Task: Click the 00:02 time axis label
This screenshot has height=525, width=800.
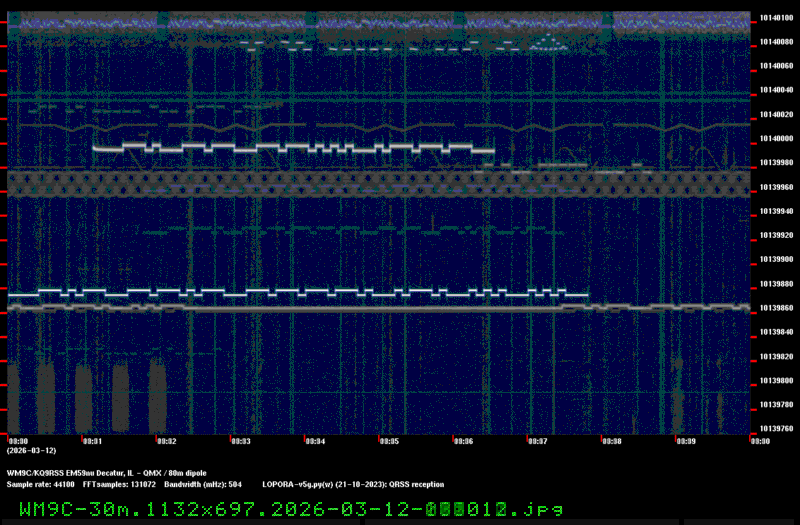Action: pyautogui.click(x=167, y=441)
